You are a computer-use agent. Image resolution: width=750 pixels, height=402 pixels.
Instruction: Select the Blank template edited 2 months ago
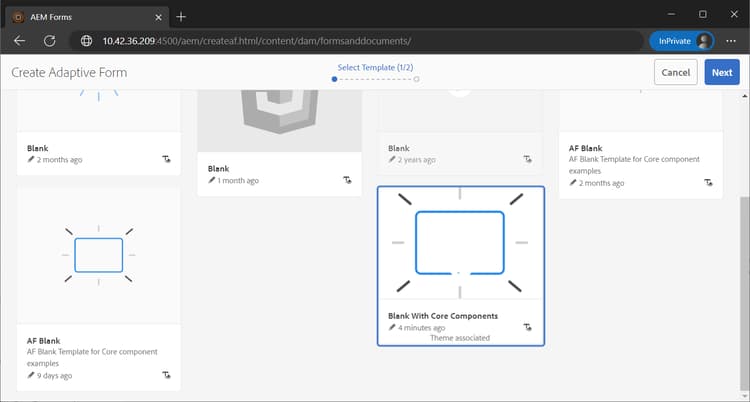99,133
